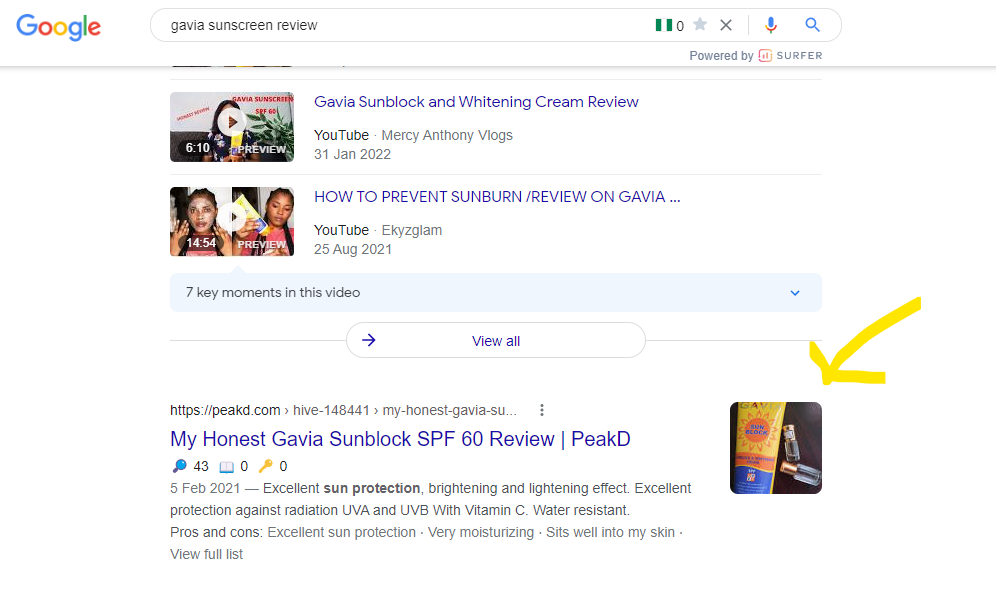Click the 'Powered by' label text
Viewport: 996px width, 590px height.
tap(722, 56)
